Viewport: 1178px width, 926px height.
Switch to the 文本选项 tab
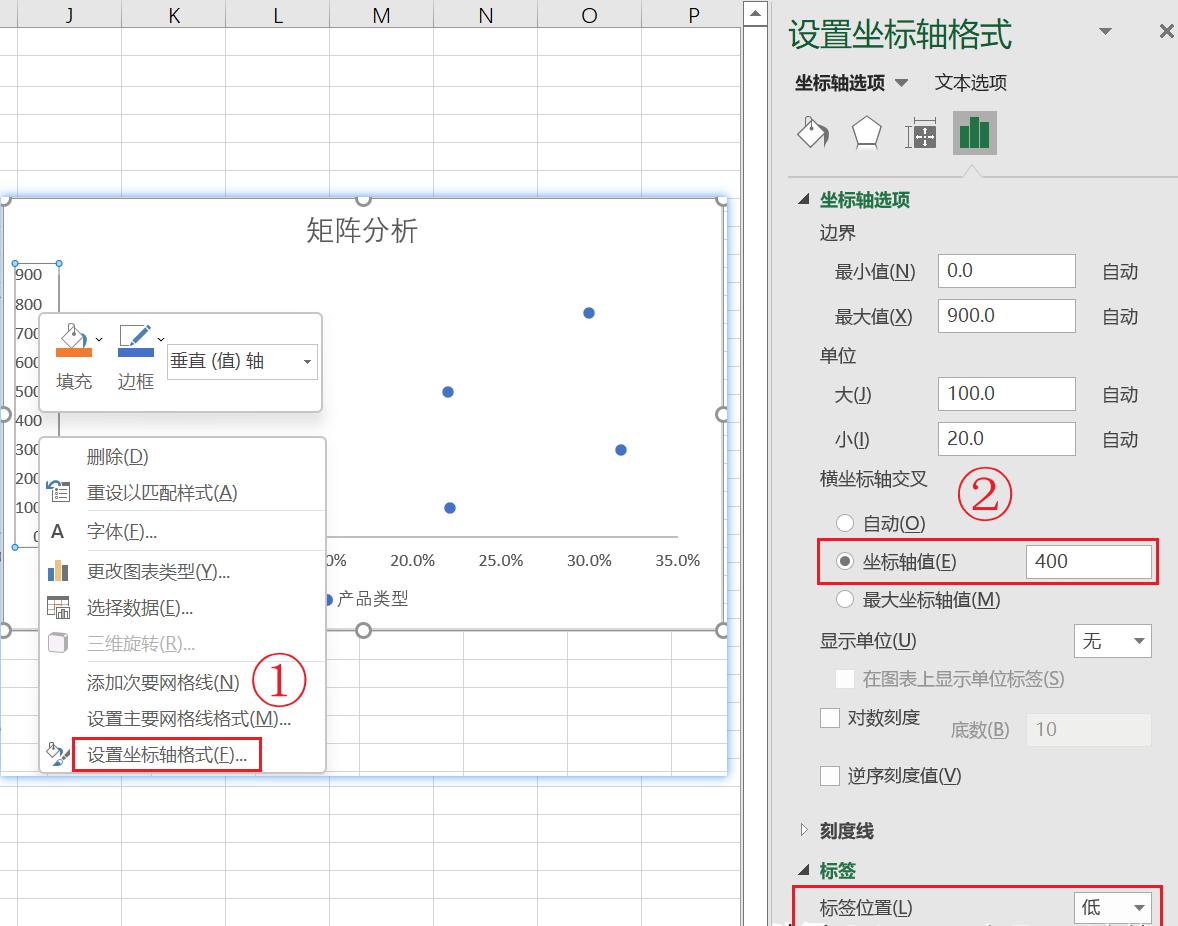coord(970,83)
